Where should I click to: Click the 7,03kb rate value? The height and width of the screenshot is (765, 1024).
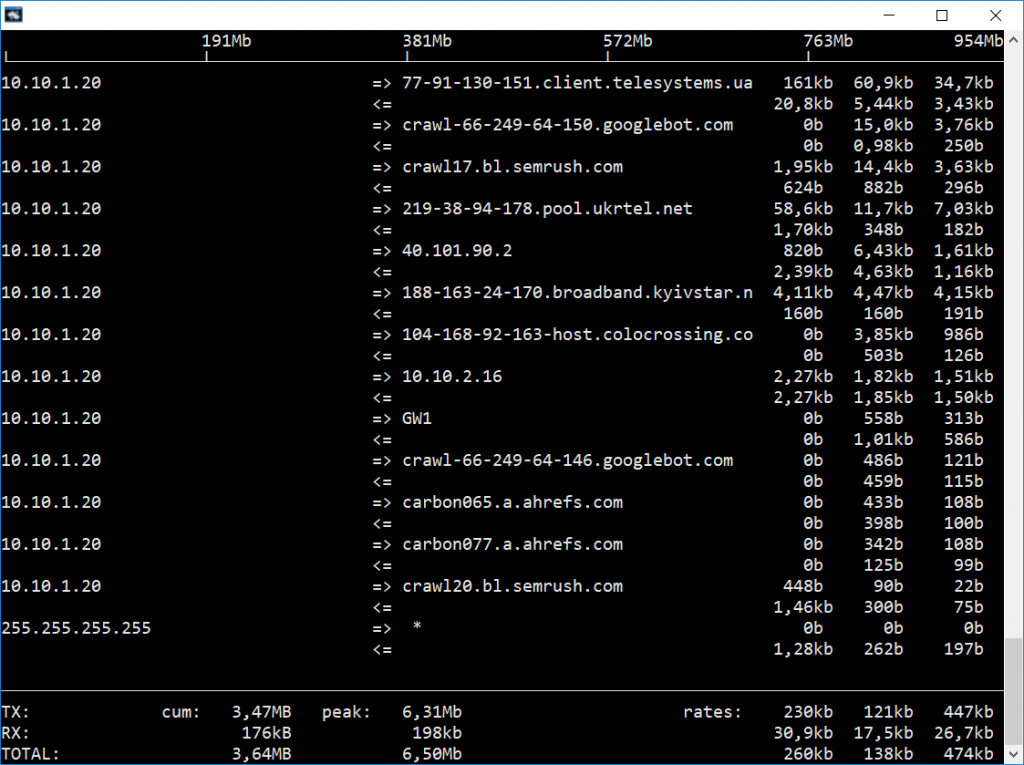(x=963, y=209)
